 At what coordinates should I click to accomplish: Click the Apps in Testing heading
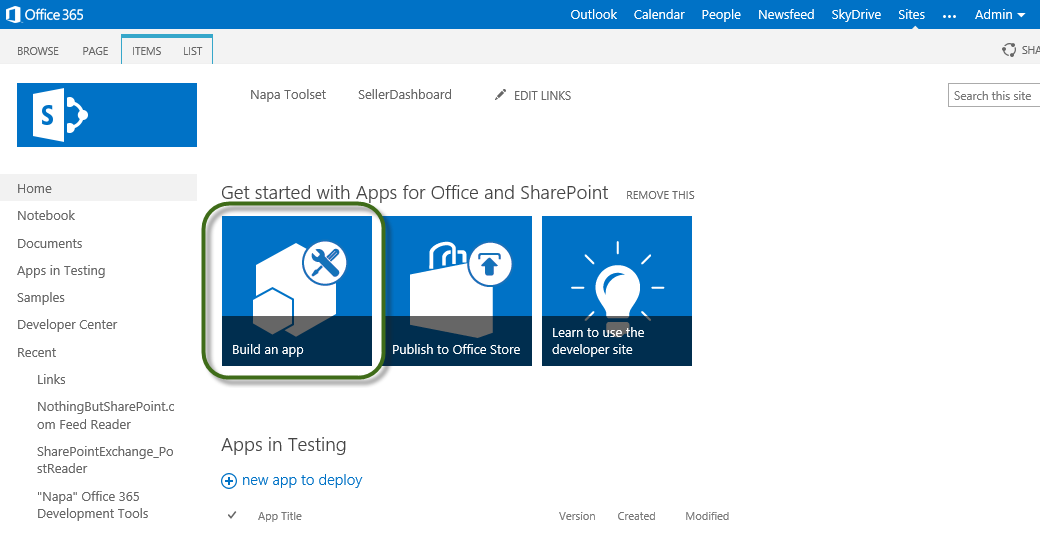click(x=283, y=445)
